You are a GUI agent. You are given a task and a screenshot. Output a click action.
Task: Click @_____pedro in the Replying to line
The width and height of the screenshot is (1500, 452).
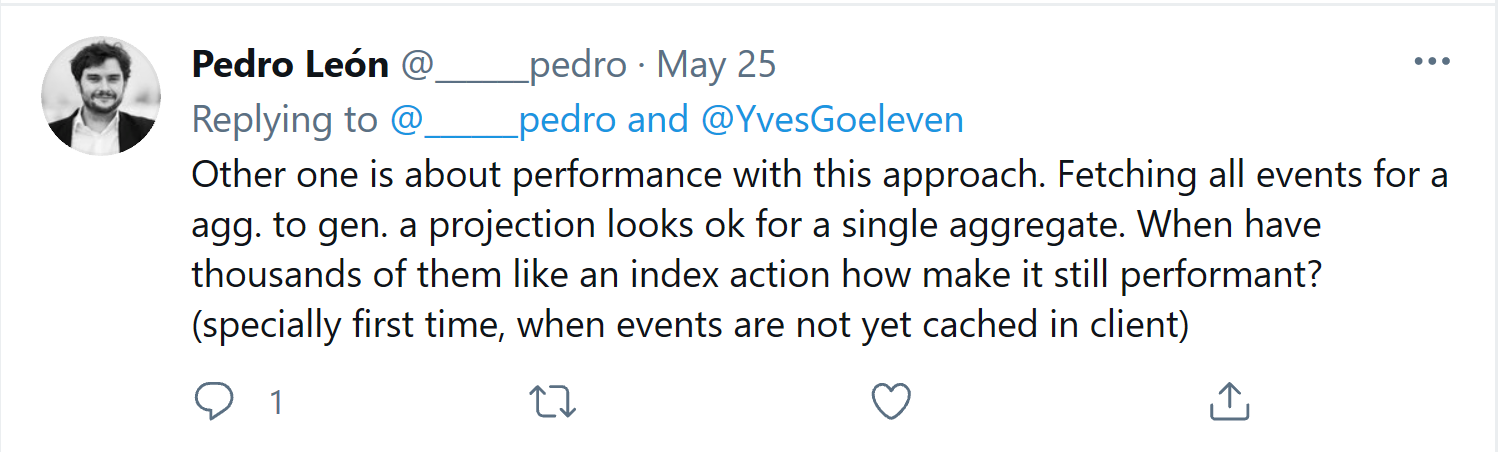(503, 120)
